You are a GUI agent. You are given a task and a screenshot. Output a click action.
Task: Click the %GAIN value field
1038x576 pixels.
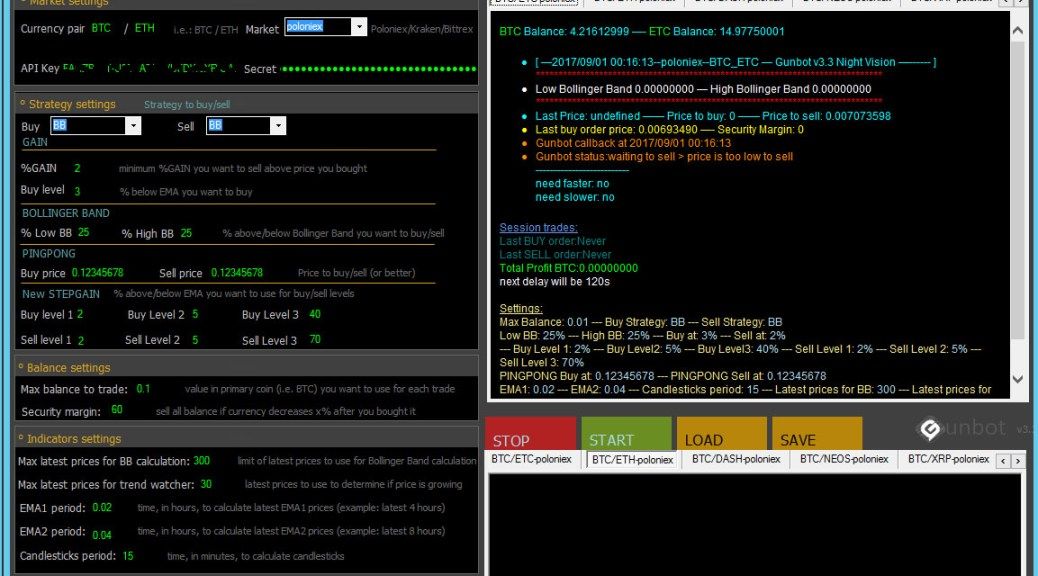77,168
